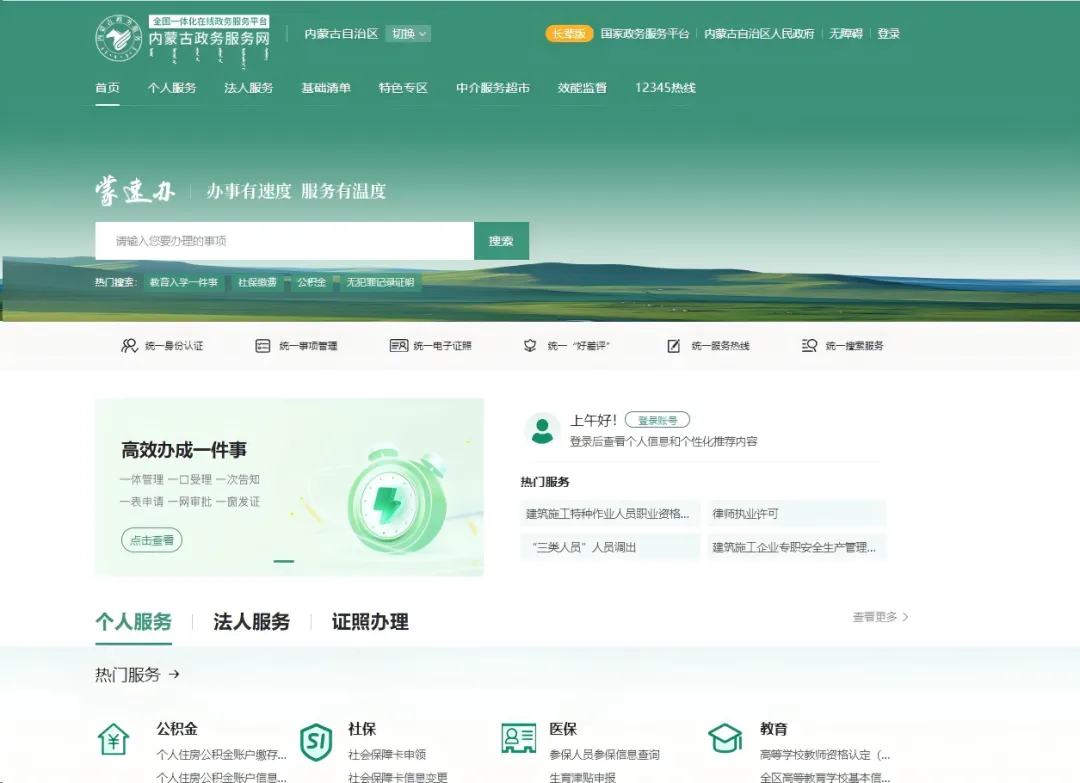Click 内蒙古自治区 region label
The width and height of the screenshot is (1080, 783).
pos(342,34)
